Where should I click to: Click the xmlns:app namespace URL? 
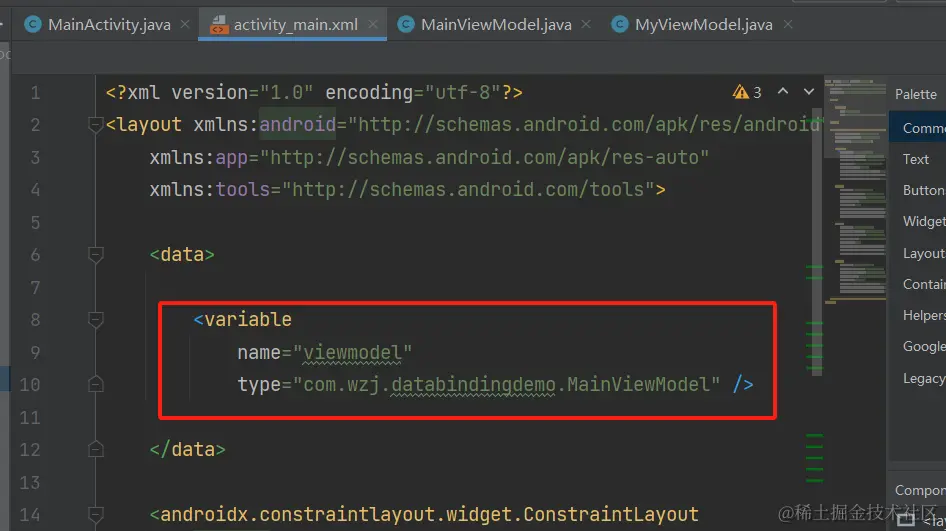484,157
